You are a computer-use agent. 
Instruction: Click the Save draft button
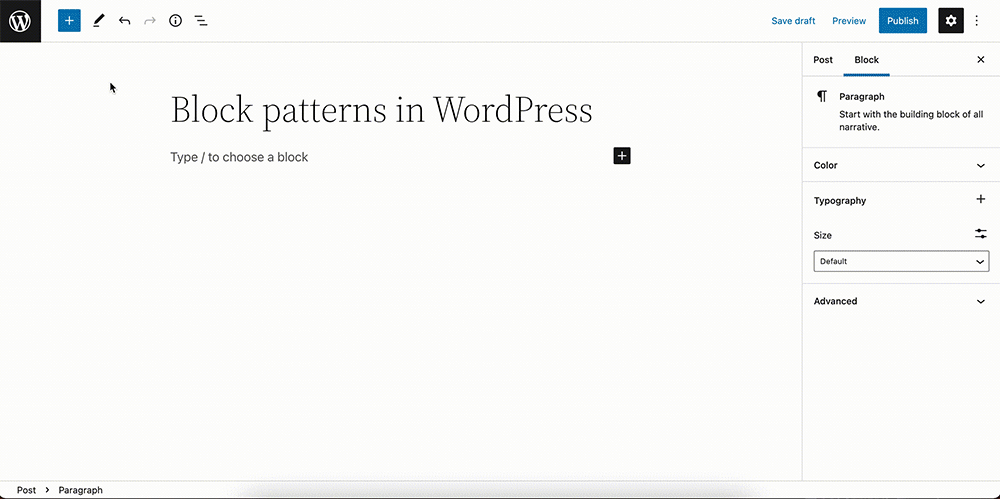(793, 21)
